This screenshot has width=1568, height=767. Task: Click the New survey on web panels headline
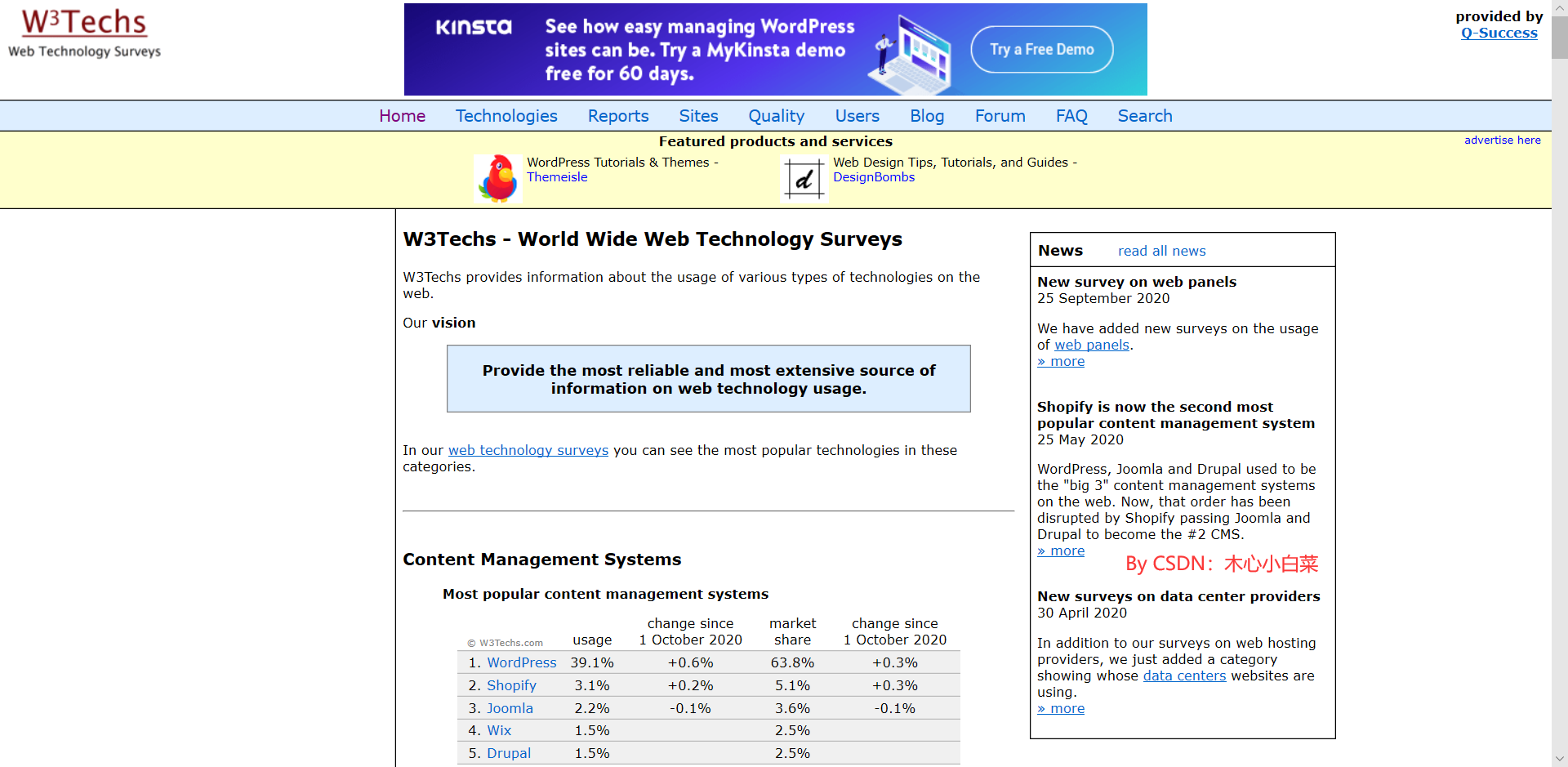(x=1137, y=282)
